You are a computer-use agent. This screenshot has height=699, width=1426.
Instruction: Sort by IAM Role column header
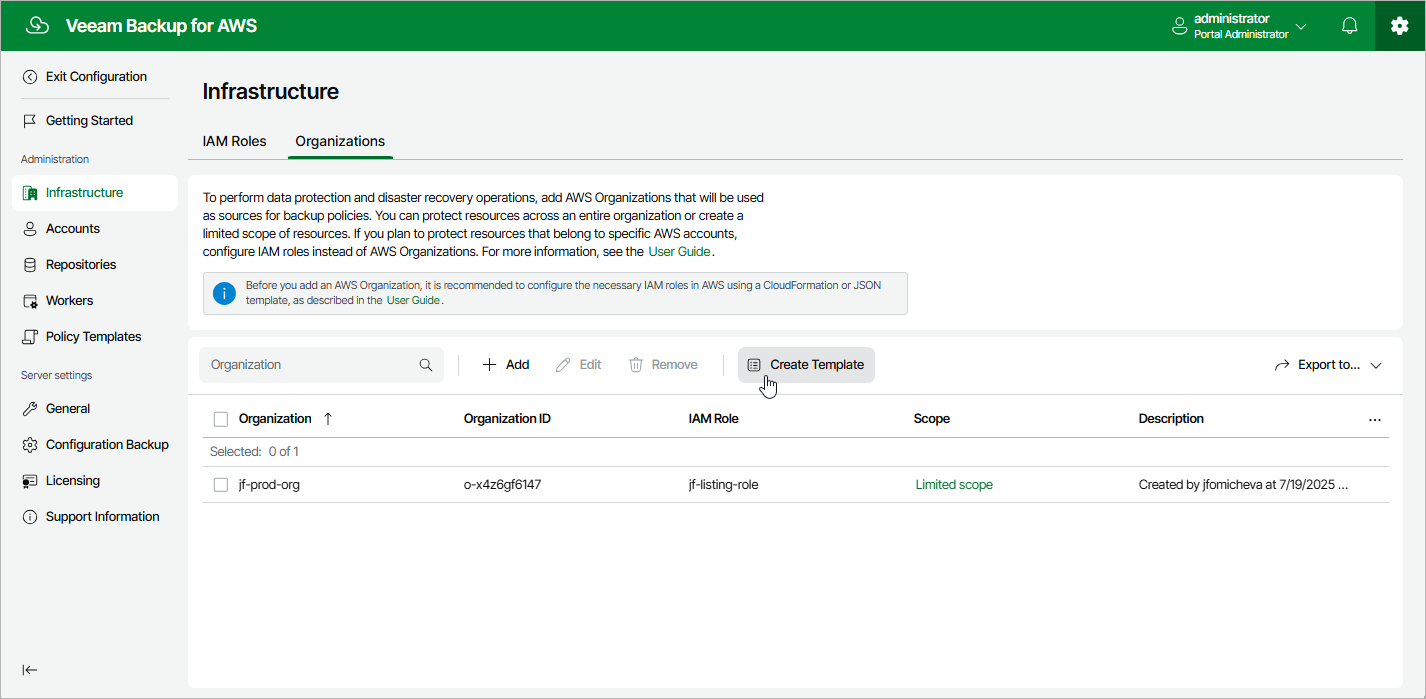[x=714, y=419]
